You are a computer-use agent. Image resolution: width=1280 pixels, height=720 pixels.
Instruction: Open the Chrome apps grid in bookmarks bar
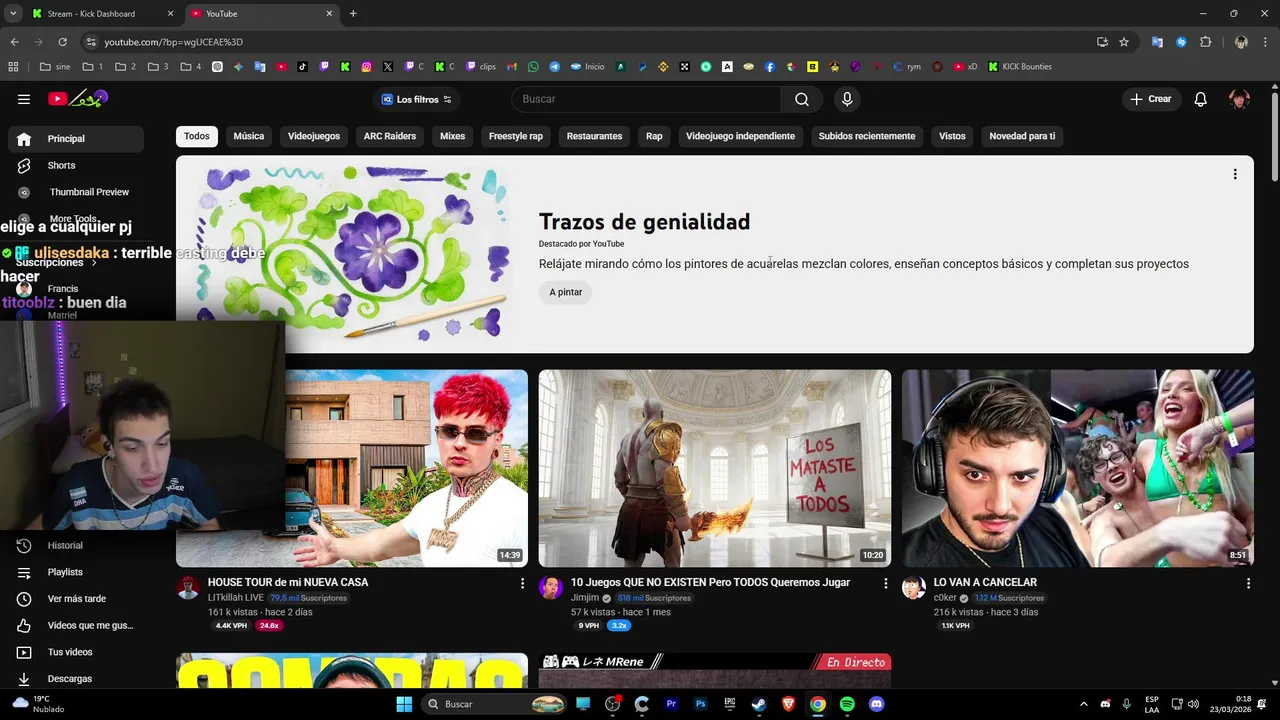click(13, 67)
